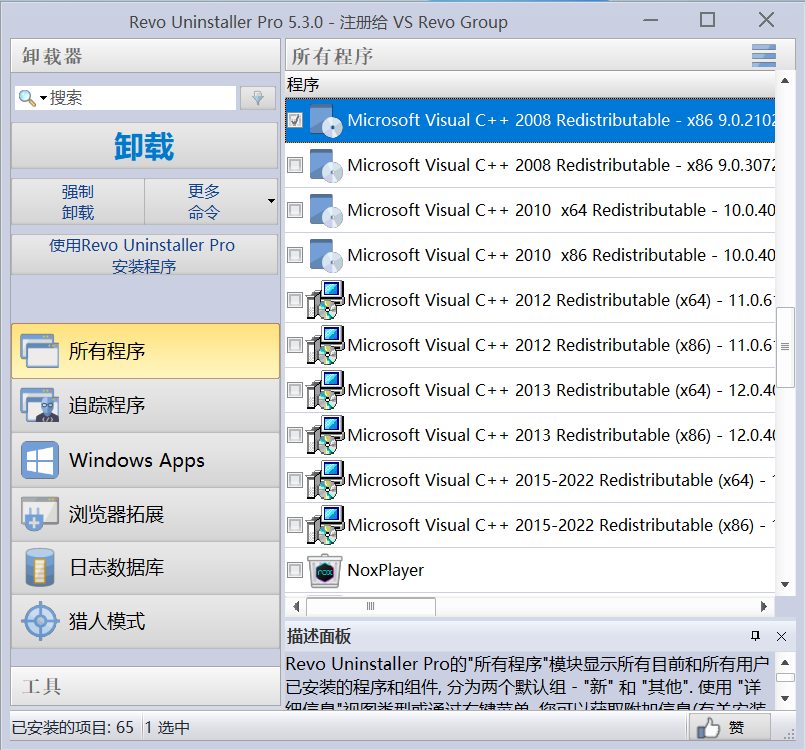Click the NoxPlayer program icon

(x=323, y=569)
